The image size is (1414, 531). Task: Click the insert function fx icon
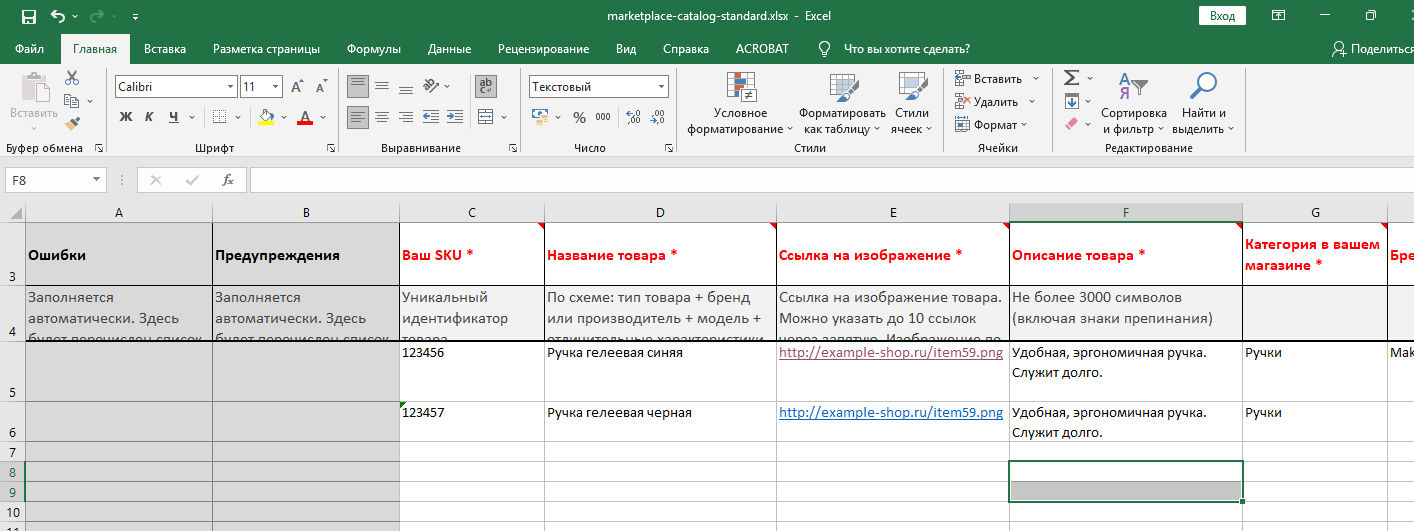[228, 180]
